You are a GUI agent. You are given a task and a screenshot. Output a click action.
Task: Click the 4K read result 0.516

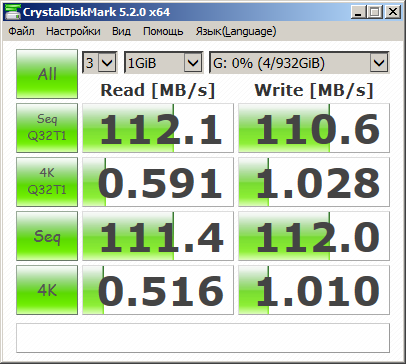[x=158, y=290]
